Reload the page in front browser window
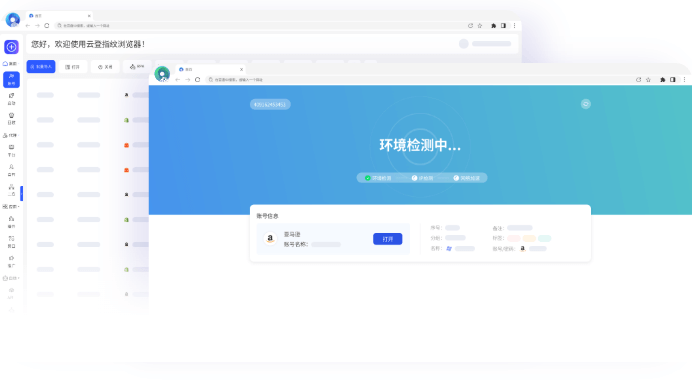The height and width of the screenshot is (380, 692). 198,79
